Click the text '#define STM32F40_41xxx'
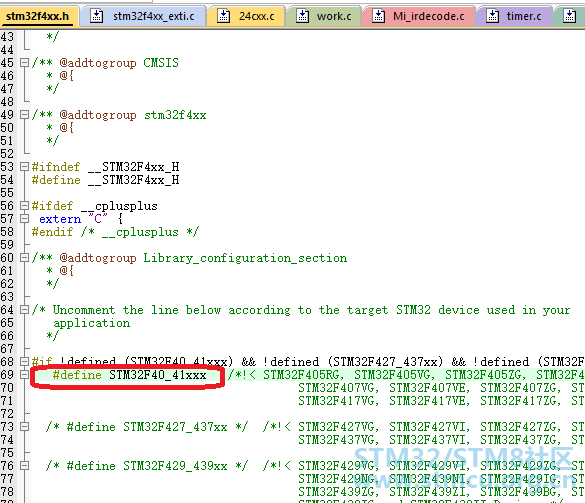585x503 pixels. [x=129, y=375]
